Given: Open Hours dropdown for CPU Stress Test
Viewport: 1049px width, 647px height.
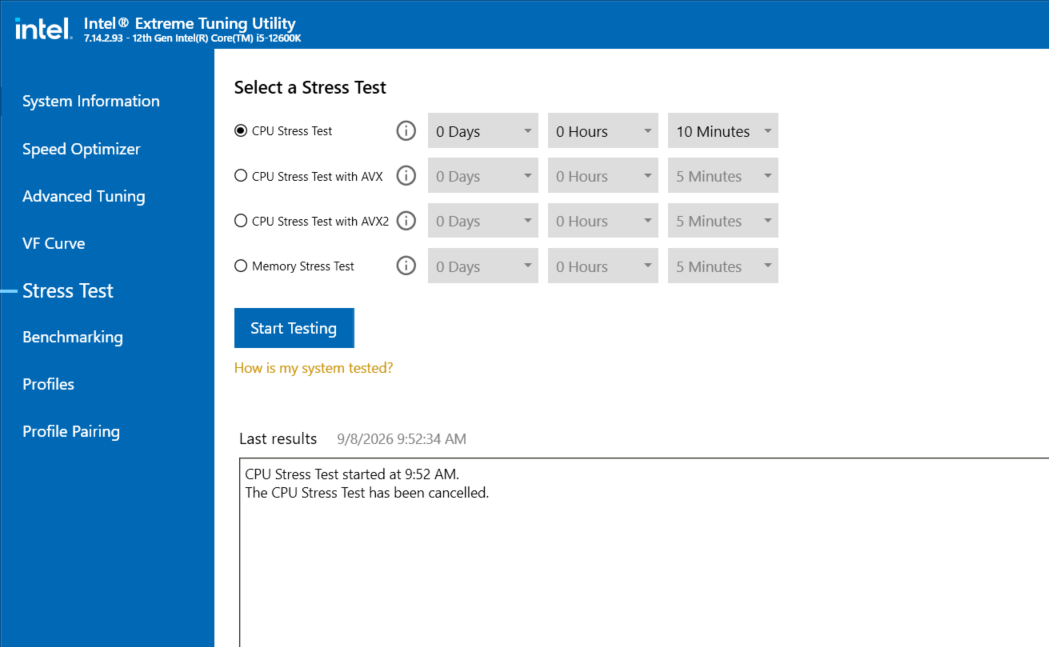Looking at the screenshot, I should click(x=603, y=130).
